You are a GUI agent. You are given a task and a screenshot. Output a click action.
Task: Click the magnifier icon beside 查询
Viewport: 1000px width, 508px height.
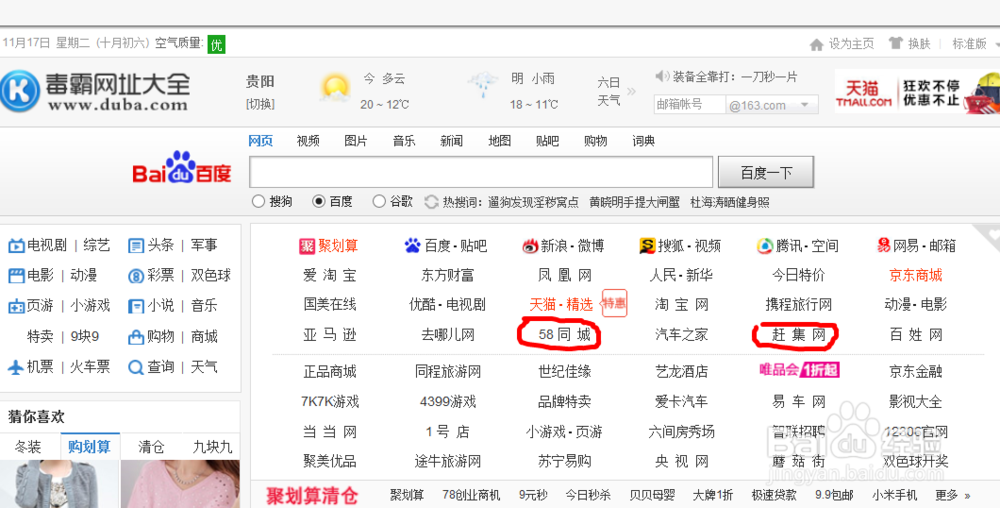click(x=136, y=367)
